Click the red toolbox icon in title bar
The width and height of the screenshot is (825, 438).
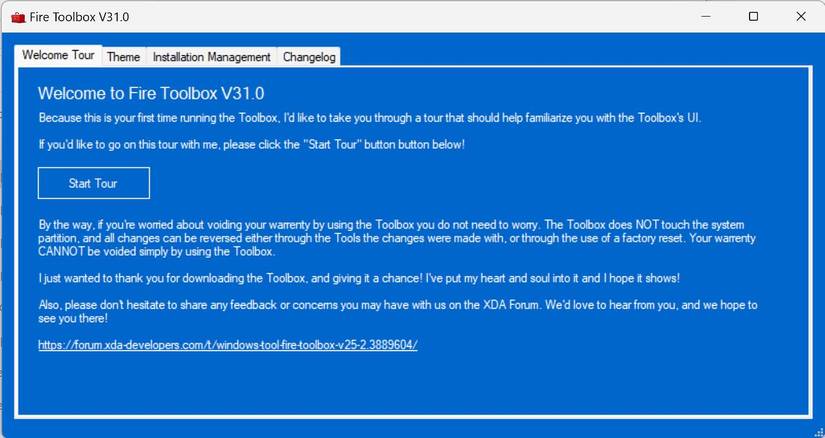[18, 17]
